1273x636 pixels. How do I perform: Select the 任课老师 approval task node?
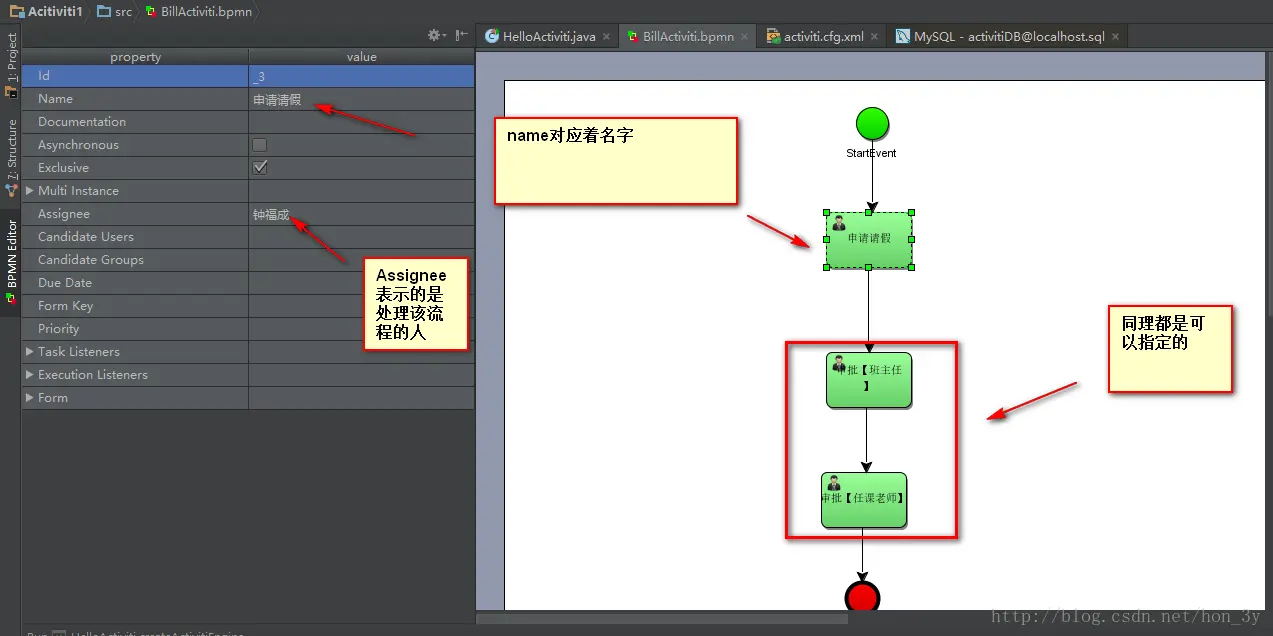pyautogui.click(x=864, y=500)
